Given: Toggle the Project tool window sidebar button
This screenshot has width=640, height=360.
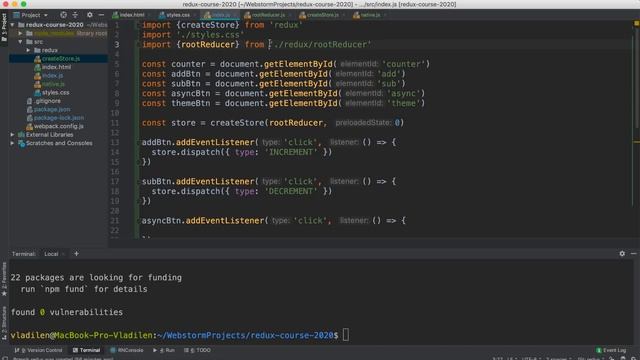Looking at the screenshot, I should click(x=4, y=27).
